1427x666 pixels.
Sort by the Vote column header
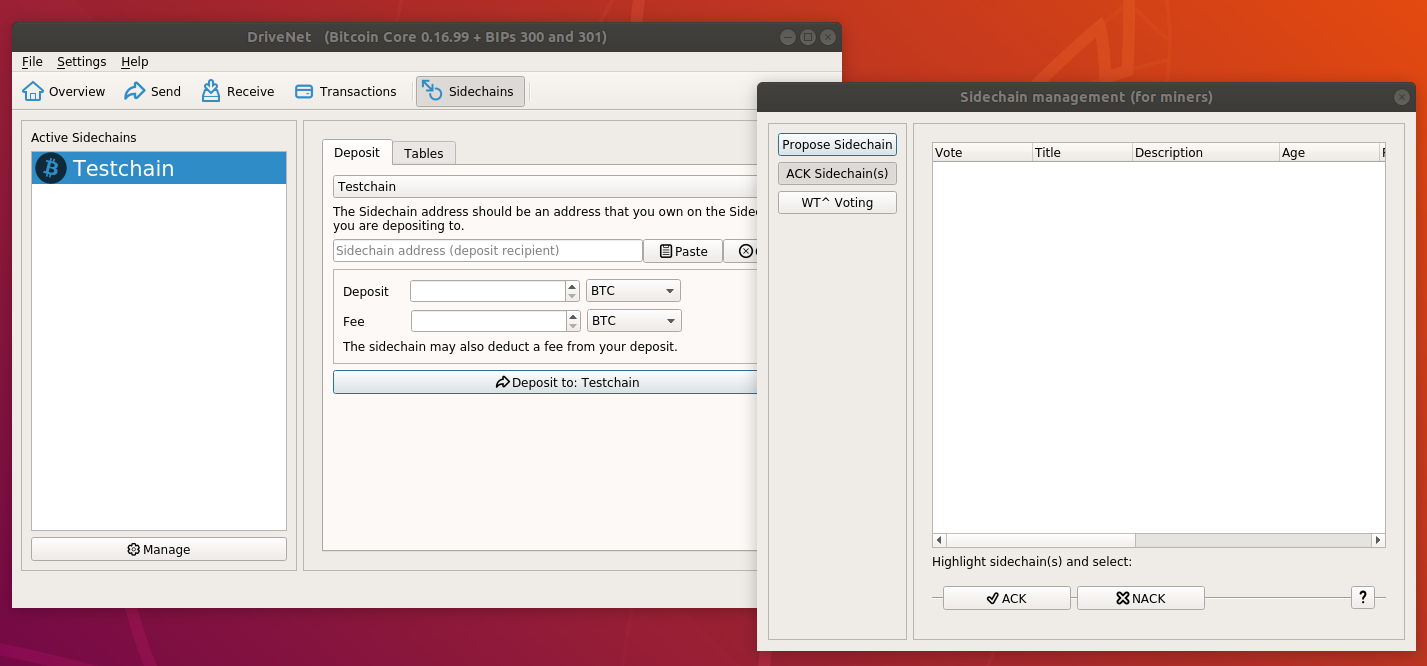click(x=982, y=152)
